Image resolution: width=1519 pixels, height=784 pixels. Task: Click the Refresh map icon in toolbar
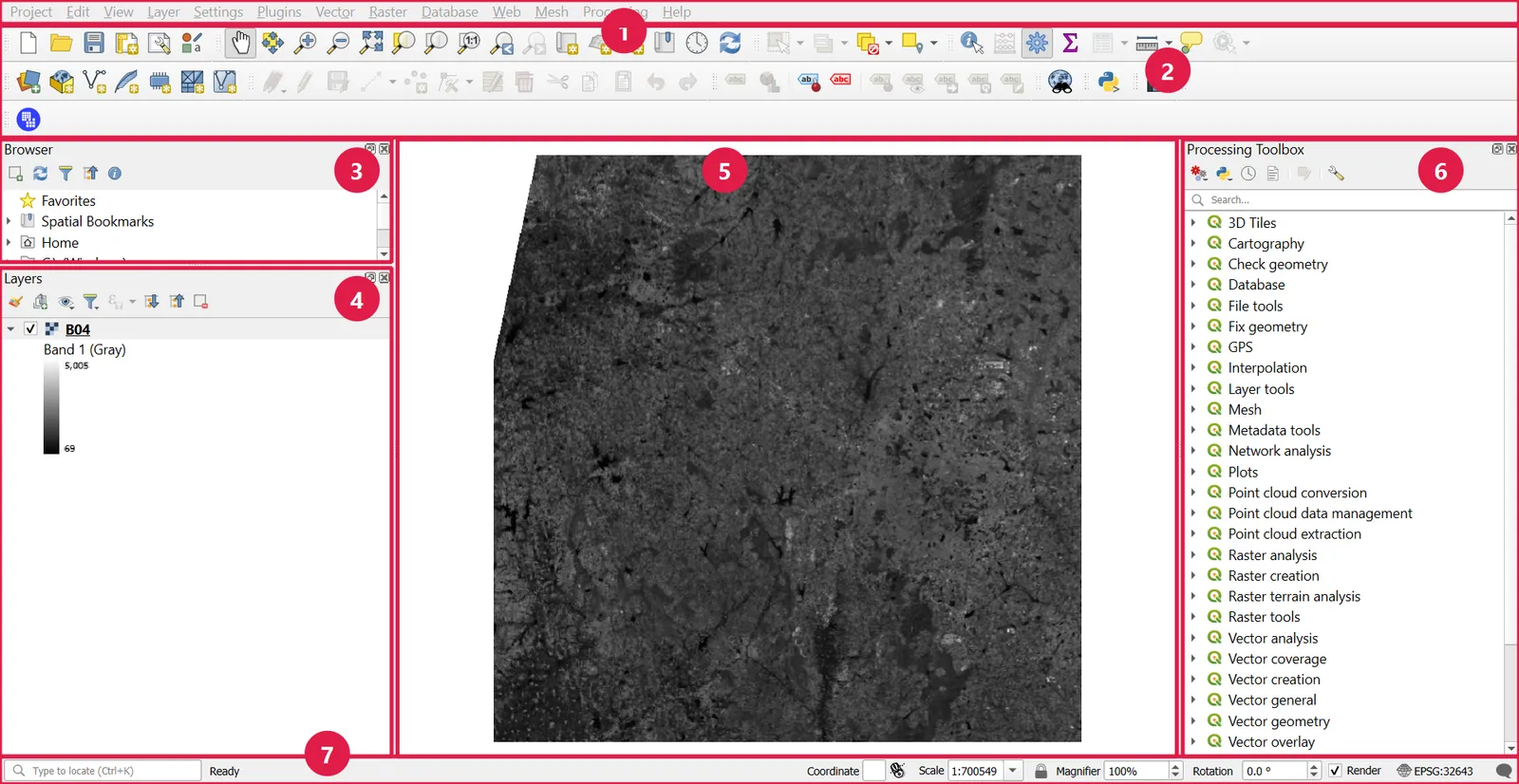coord(730,43)
